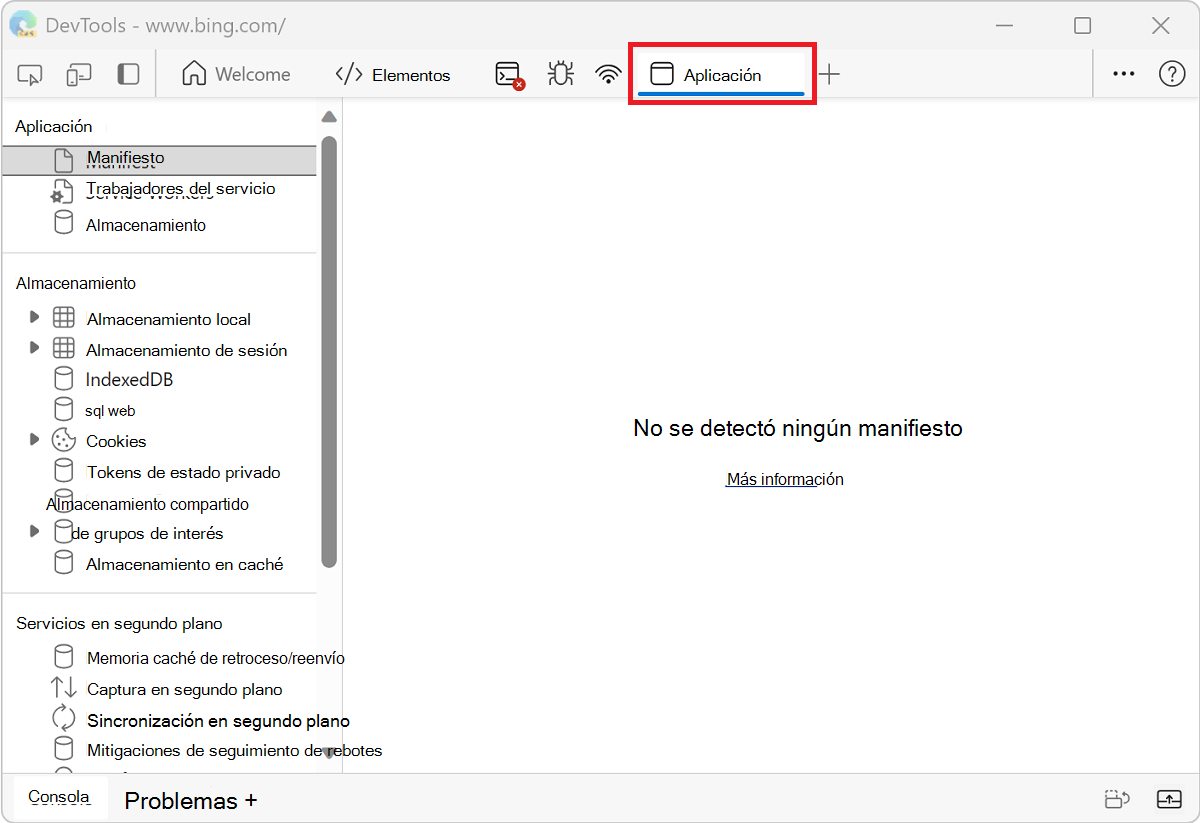Viewport: 1200px width, 823px height.
Task: Open the help question mark icon
Action: point(1172,74)
